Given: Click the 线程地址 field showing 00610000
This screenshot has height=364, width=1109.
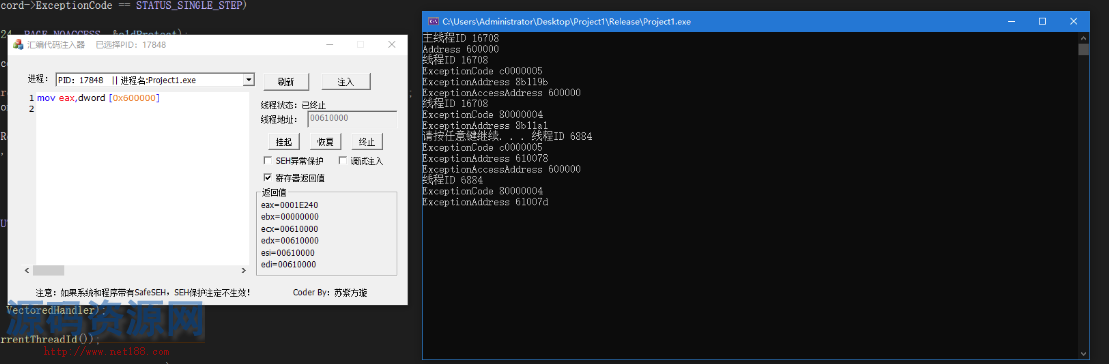Looking at the screenshot, I should [x=352, y=119].
